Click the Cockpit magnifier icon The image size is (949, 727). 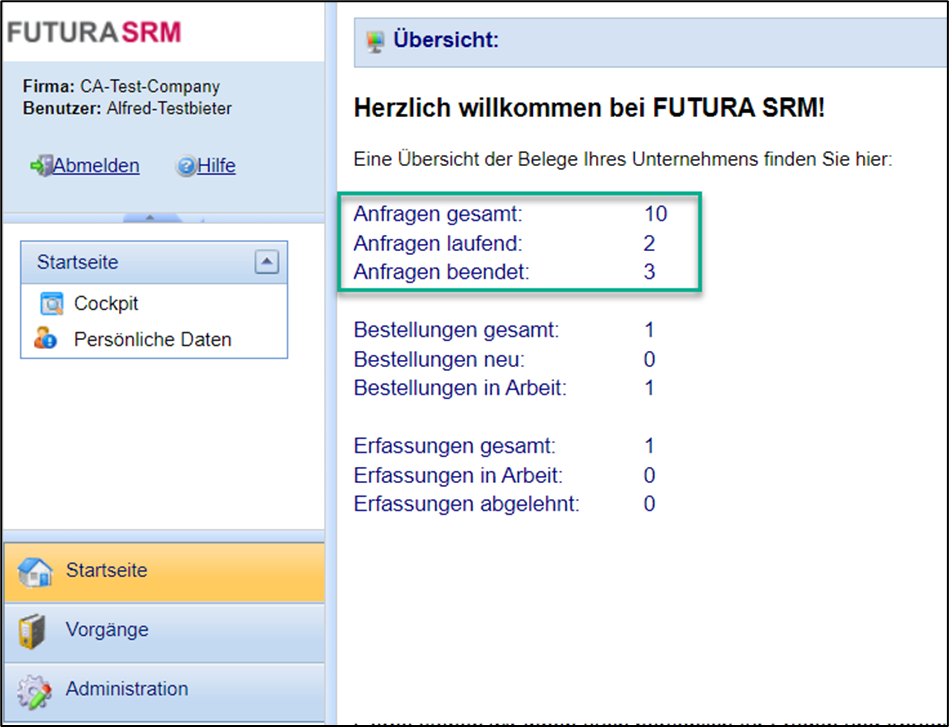click(50, 304)
